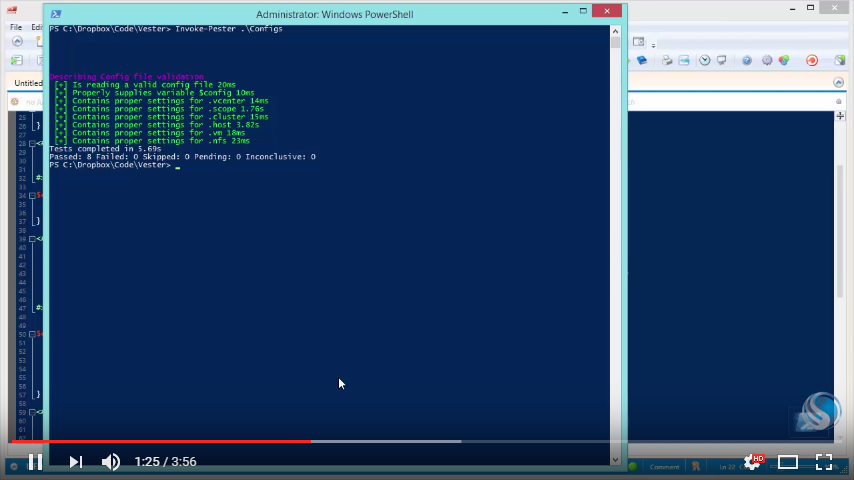Open the quick access toolbar dropdown arrow

pos(654,45)
